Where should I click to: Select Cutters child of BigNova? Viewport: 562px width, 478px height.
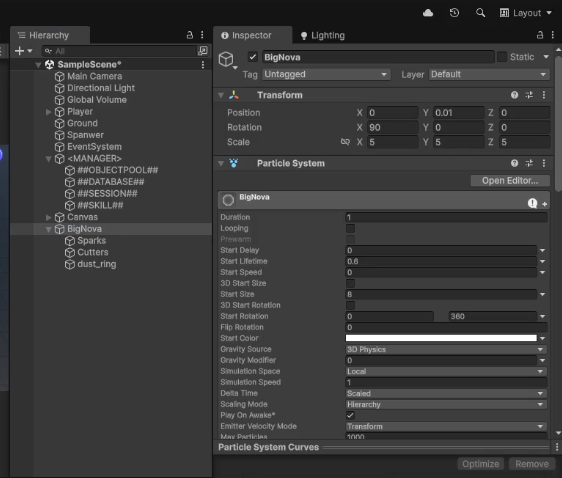93,253
